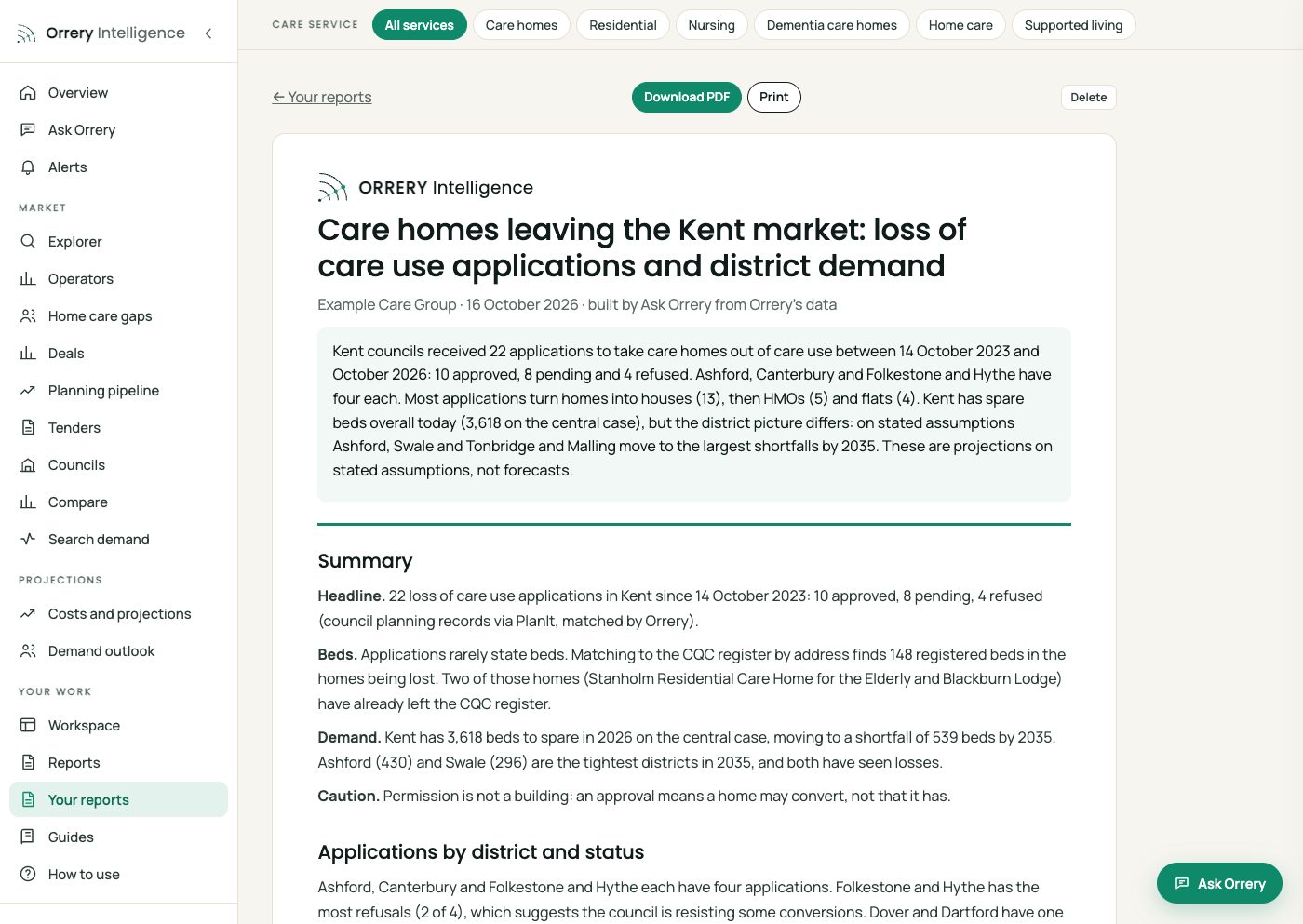Image resolution: width=1303 pixels, height=924 pixels.
Task: Filter by Residential service
Action: (x=623, y=25)
